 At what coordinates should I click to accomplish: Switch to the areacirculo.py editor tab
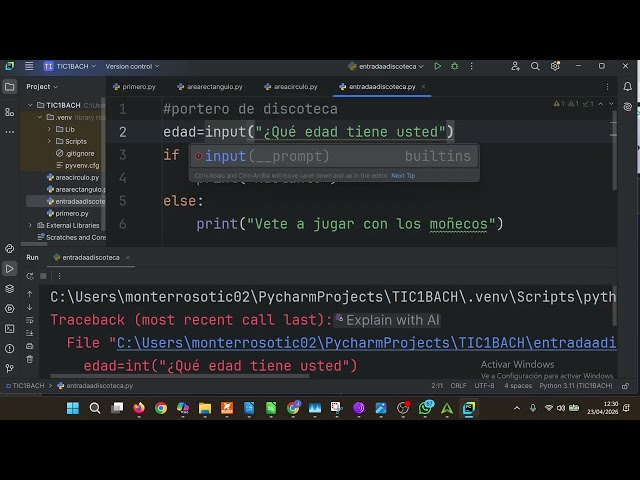291,87
